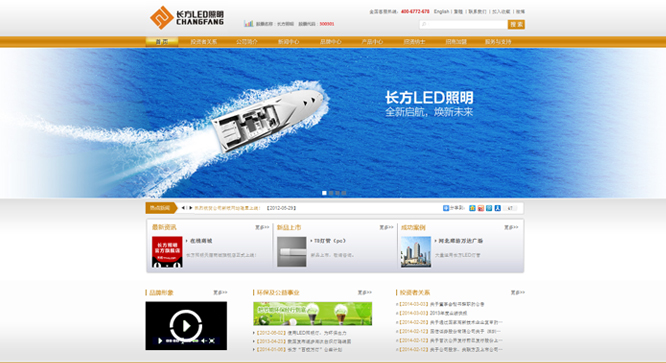Select the second banner slide dot
This screenshot has height=363, width=666.
331,193
